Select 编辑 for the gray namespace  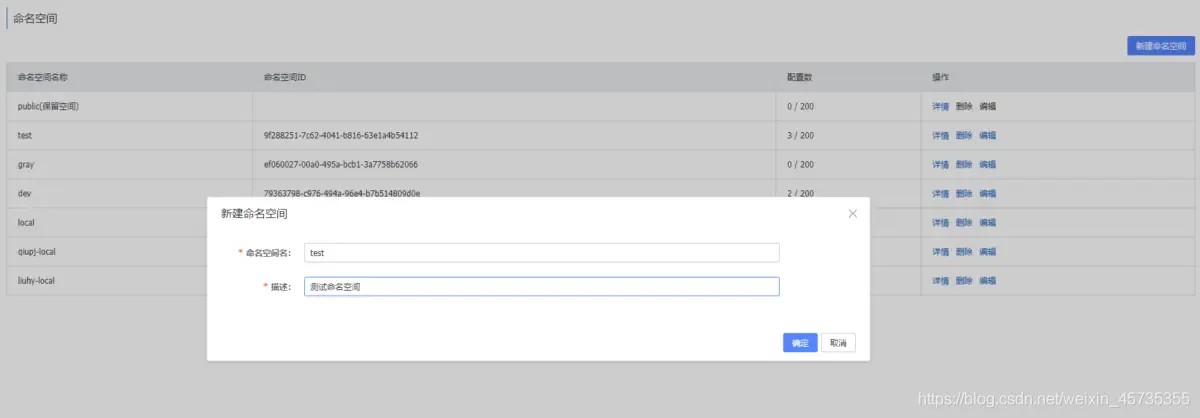tap(987, 164)
